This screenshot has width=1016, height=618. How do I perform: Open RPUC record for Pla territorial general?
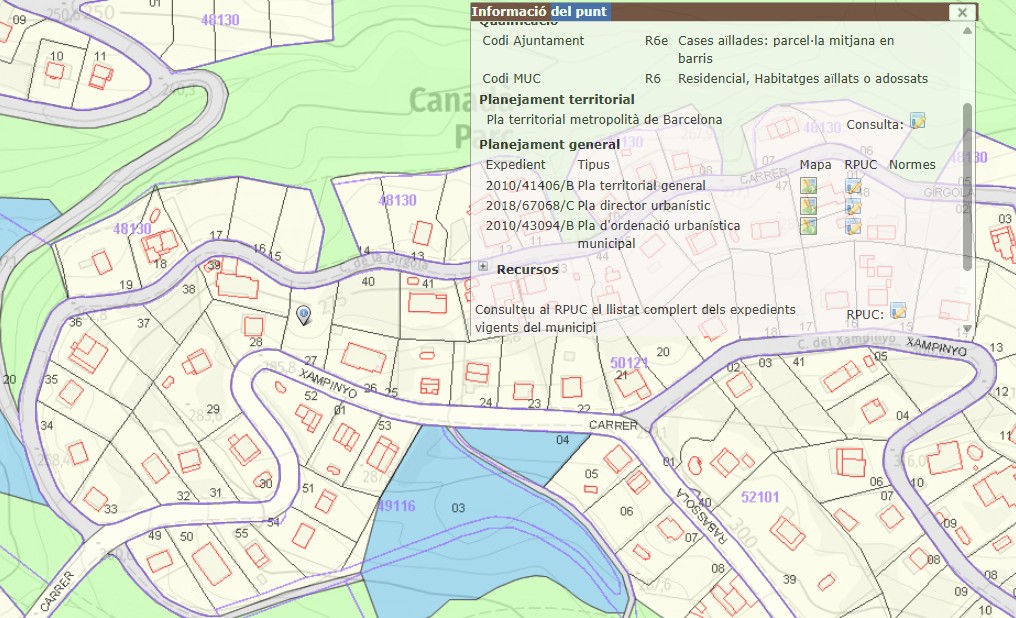coord(853,185)
